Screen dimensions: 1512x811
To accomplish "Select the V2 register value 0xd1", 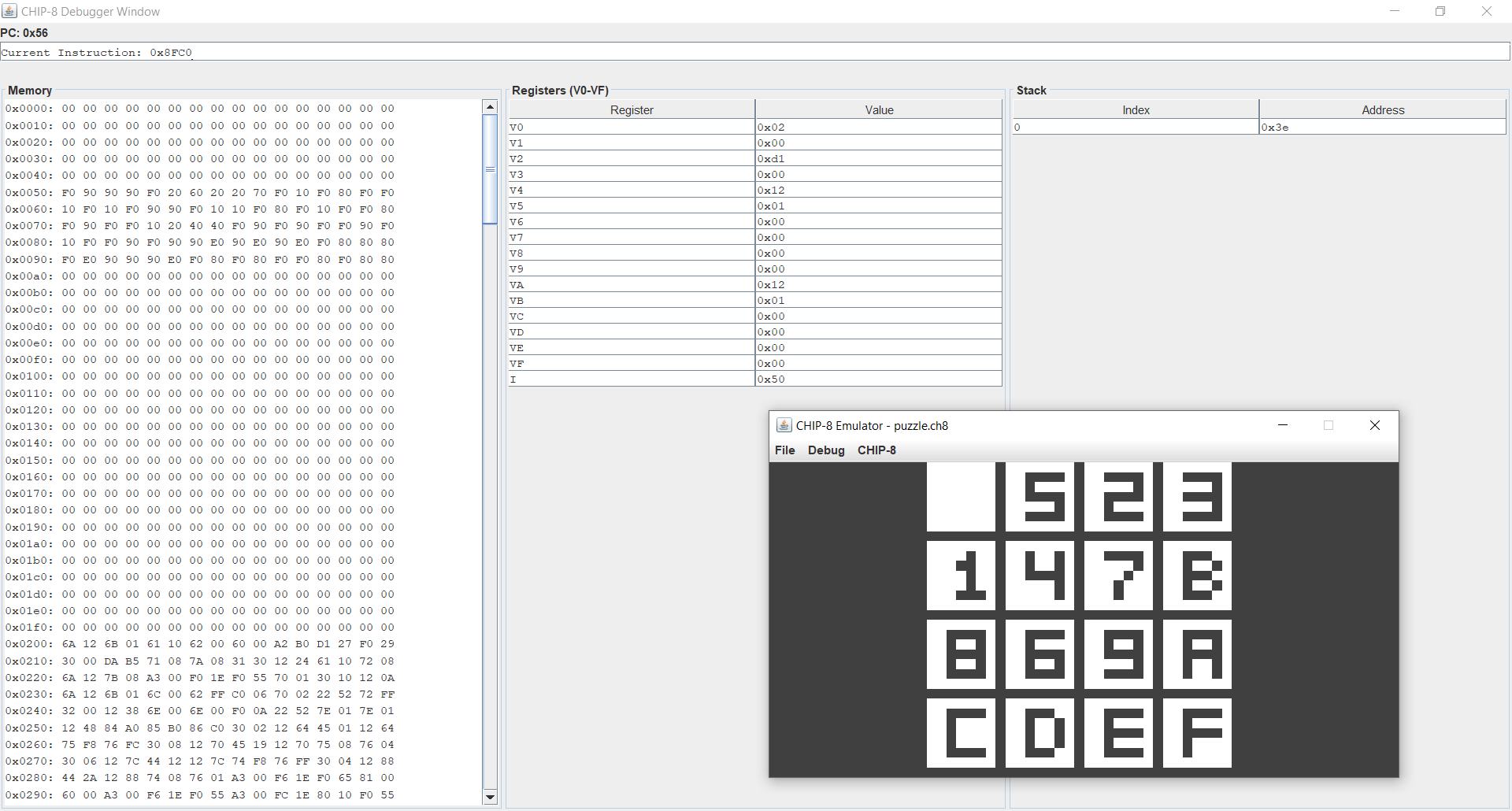I will point(879,158).
